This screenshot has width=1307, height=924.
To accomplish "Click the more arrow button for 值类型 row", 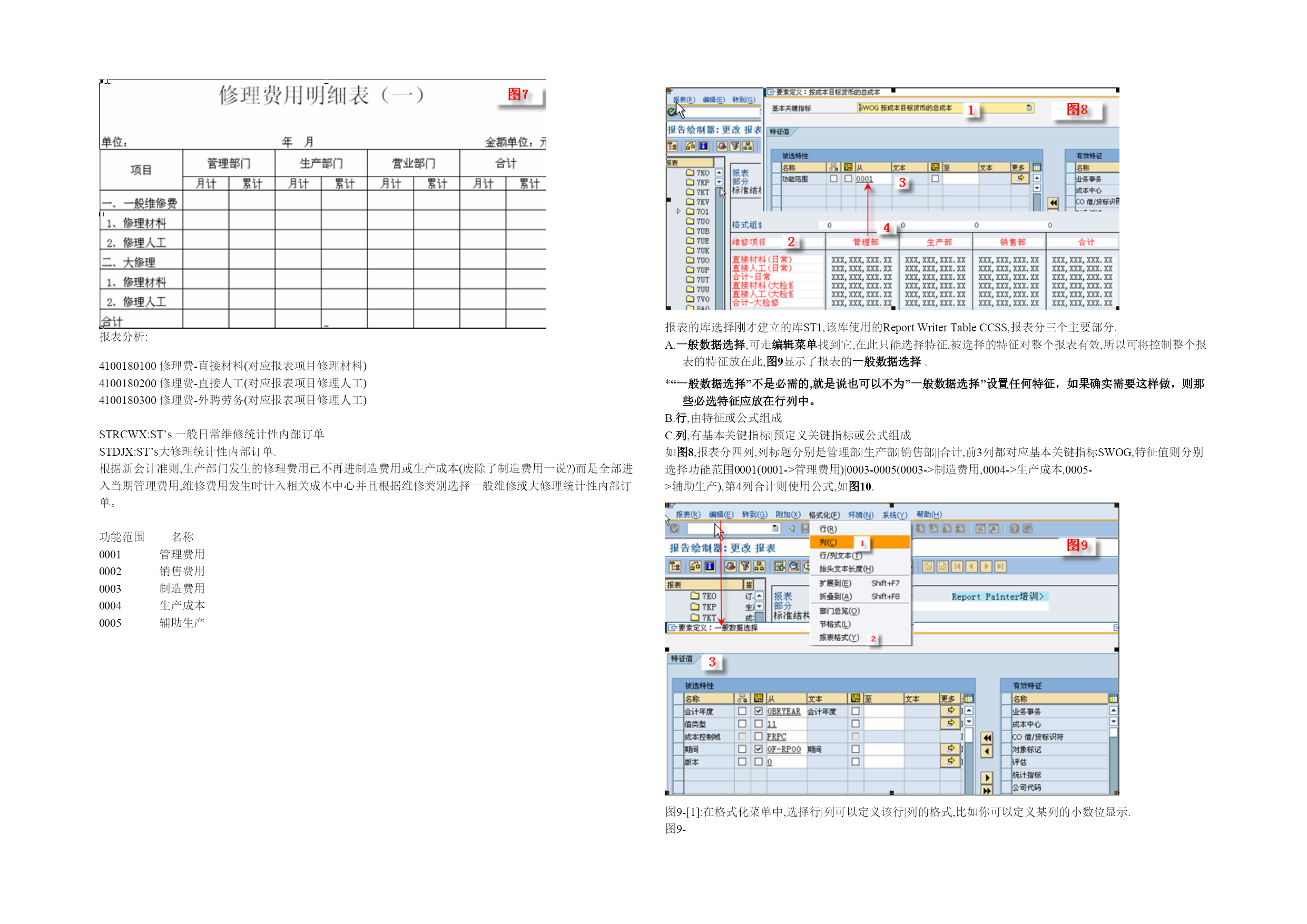I will pyautogui.click(x=951, y=723).
